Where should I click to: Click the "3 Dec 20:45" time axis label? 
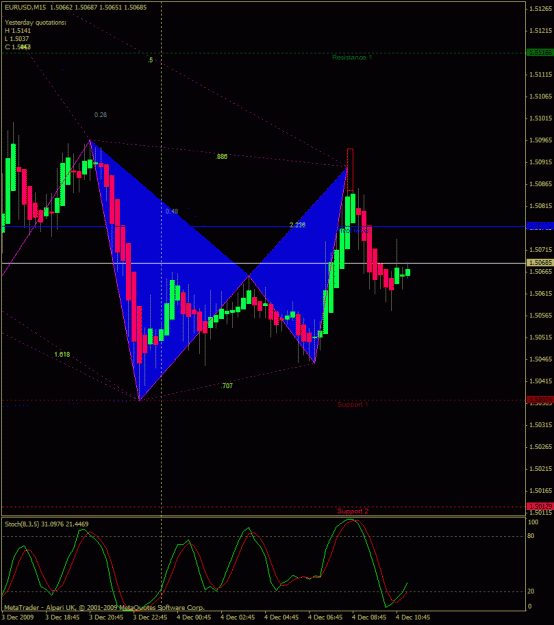(106, 617)
